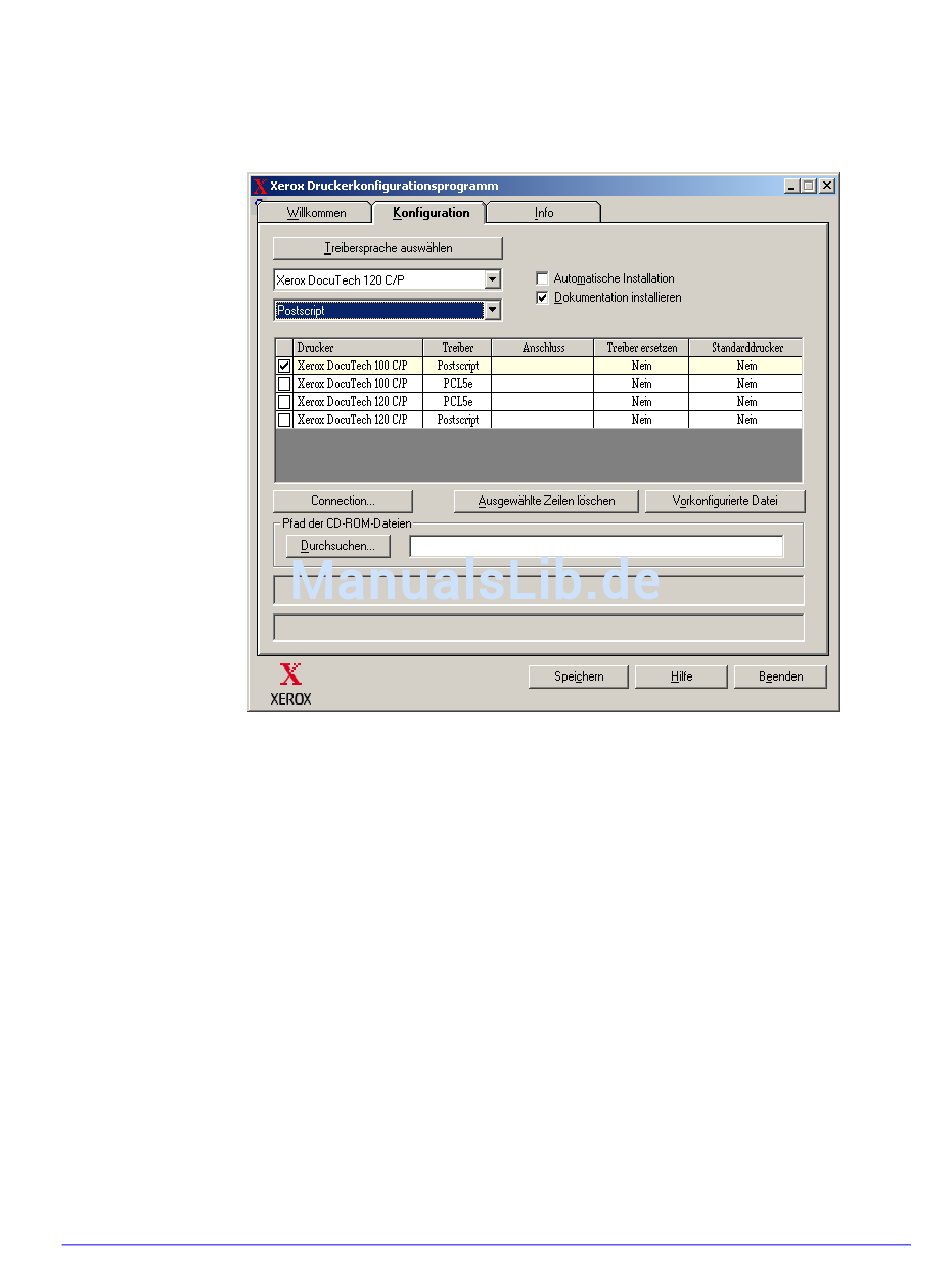Click Ausgewählte Zeilen löschen button
The height and width of the screenshot is (1266, 950).
click(x=546, y=501)
